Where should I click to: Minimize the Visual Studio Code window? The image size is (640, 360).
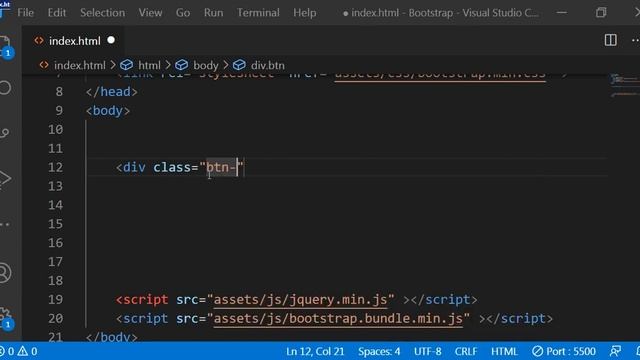click(x=562, y=13)
